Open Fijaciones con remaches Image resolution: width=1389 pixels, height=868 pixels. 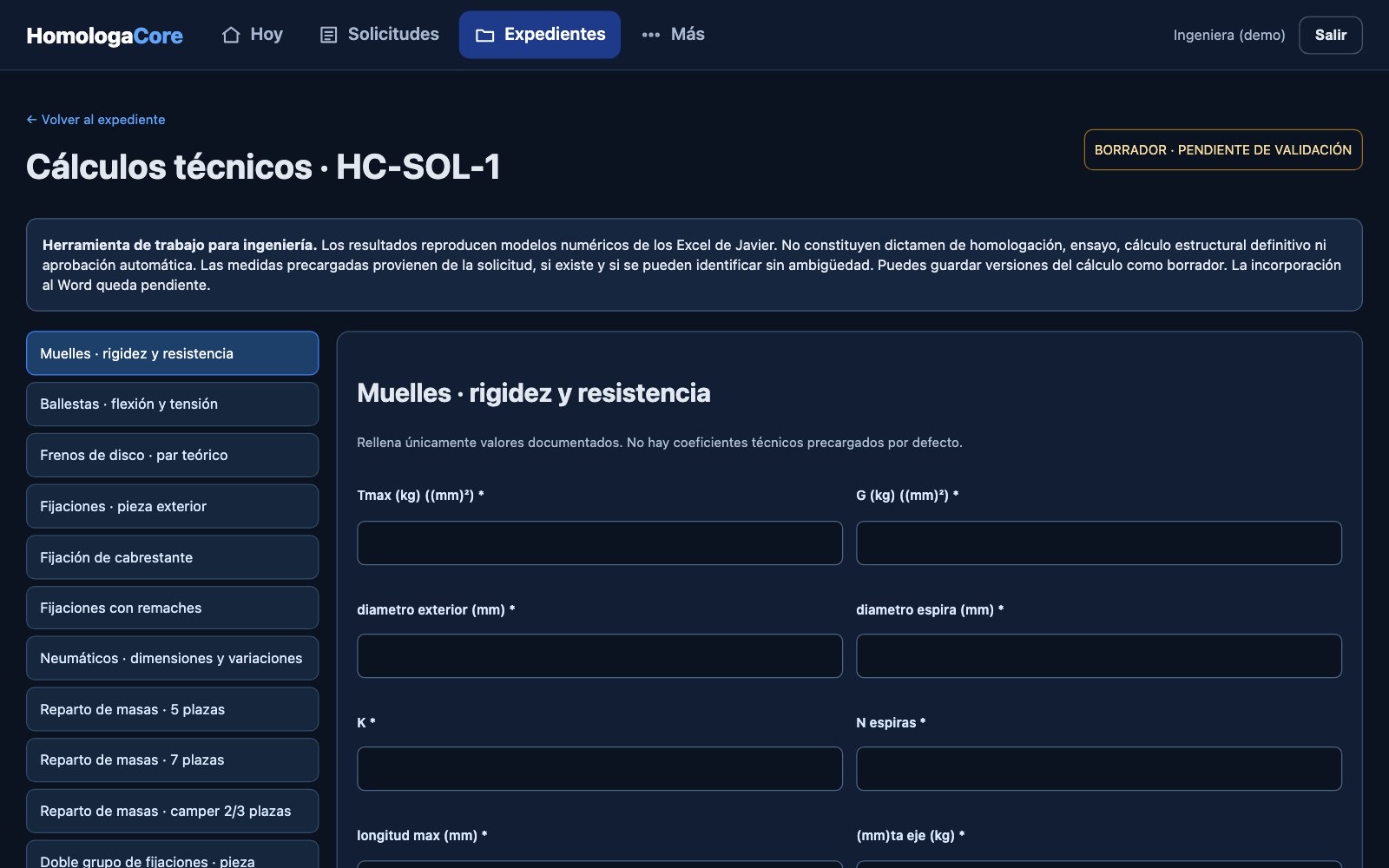coord(172,608)
